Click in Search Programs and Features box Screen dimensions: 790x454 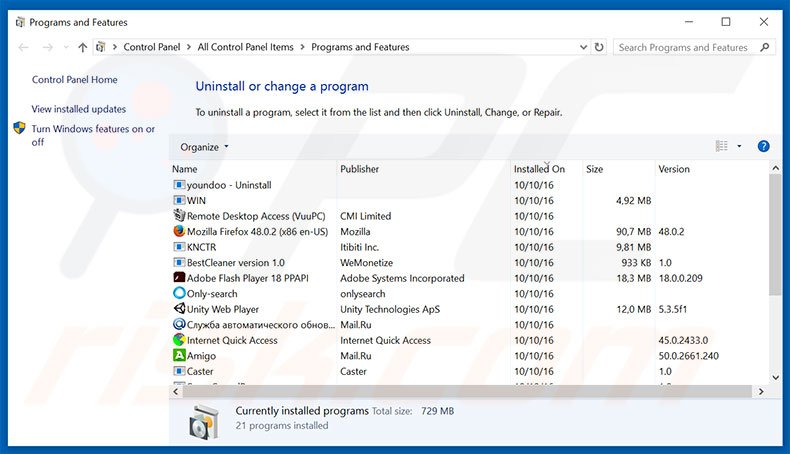(x=683, y=47)
